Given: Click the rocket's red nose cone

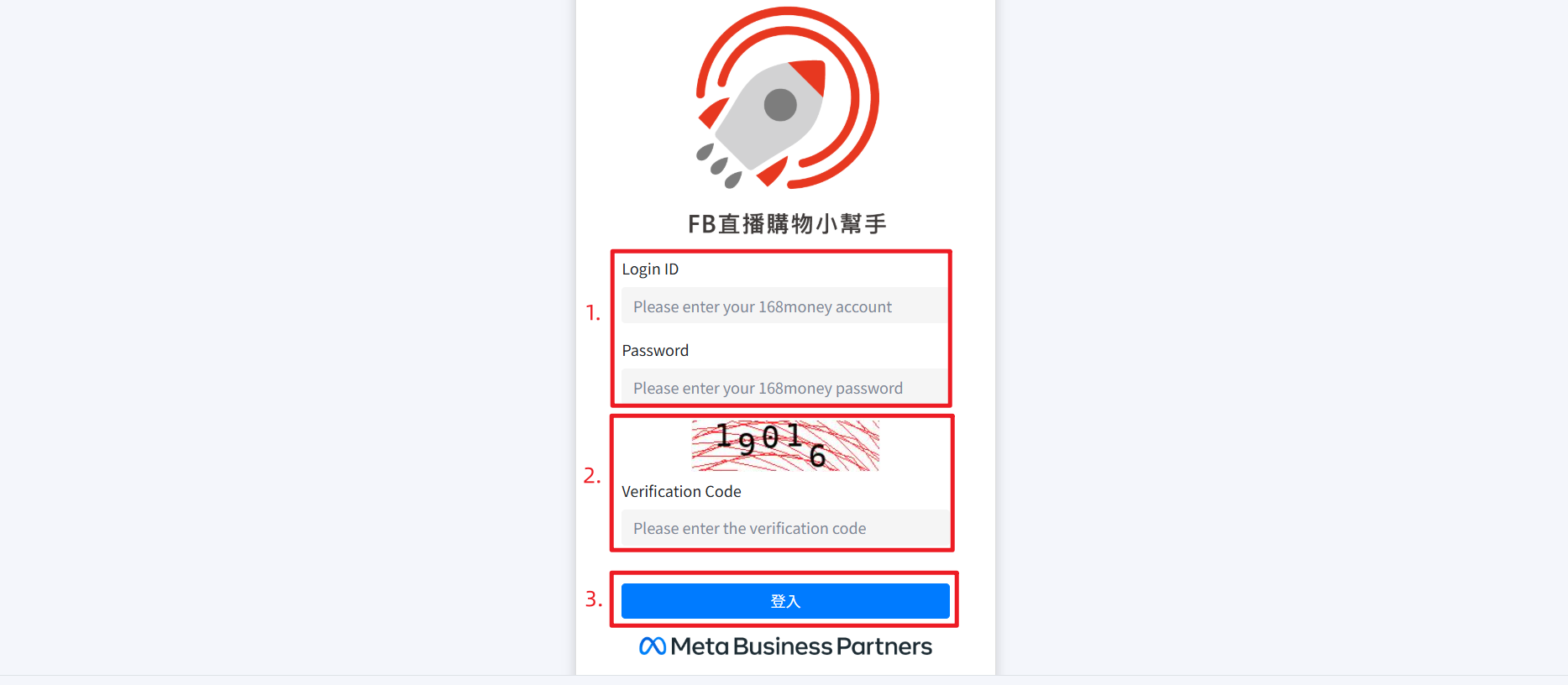Looking at the screenshot, I should [x=808, y=76].
